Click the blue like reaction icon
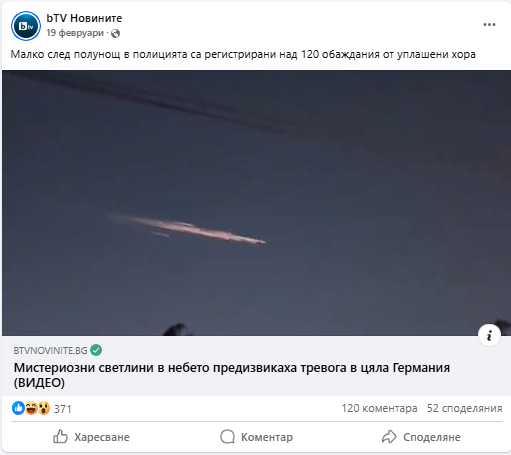The image size is (511, 455). click(18, 408)
